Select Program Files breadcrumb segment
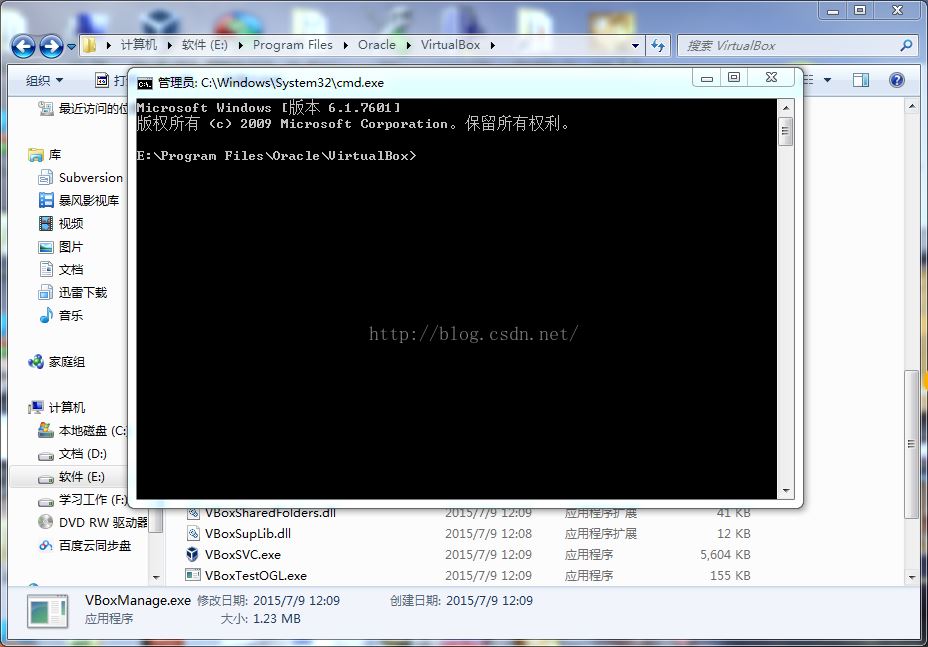Screen dimensions: 928x647 point(292,45)
